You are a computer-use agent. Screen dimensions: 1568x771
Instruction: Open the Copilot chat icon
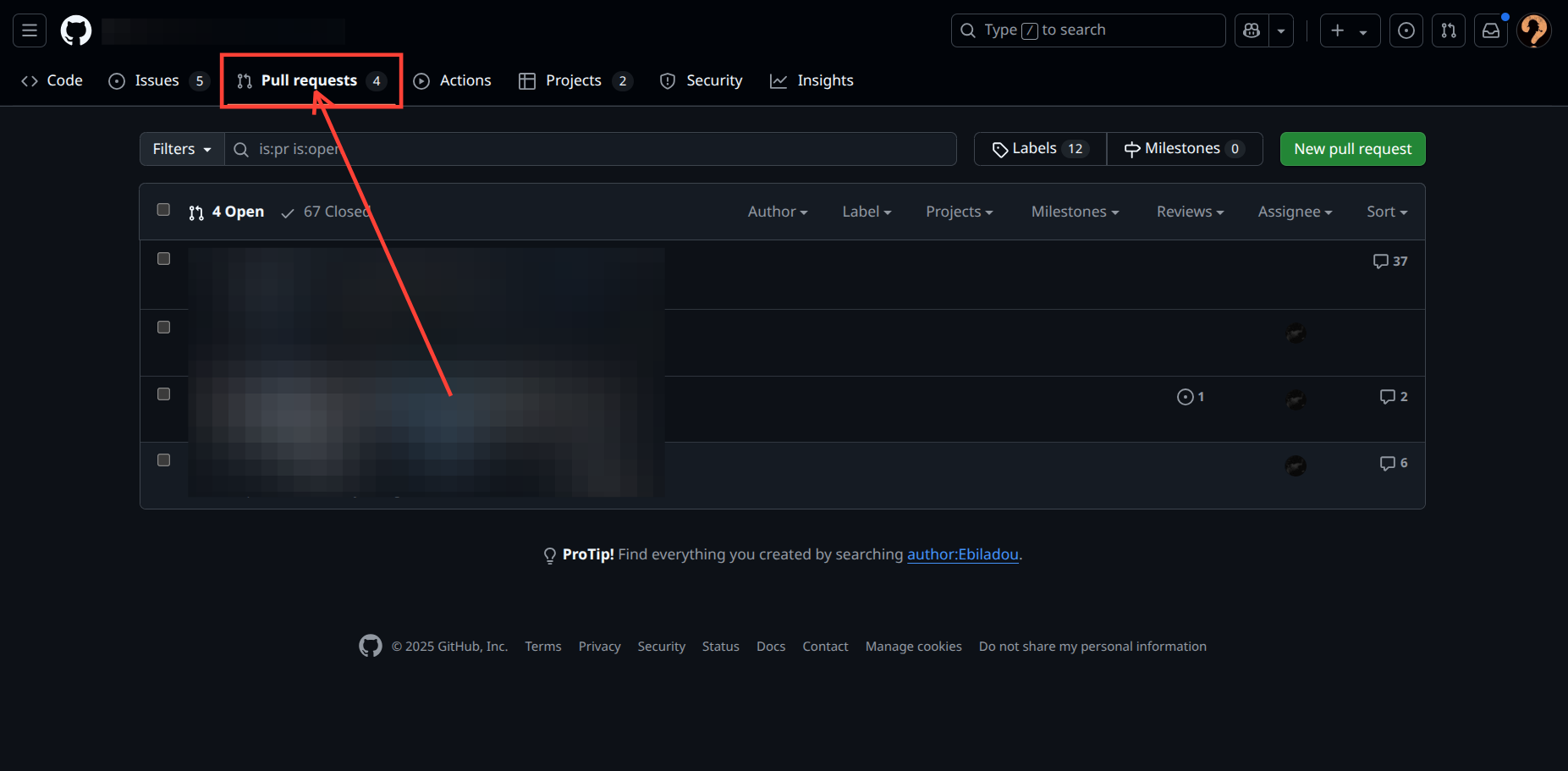(x=1252, y=31)
